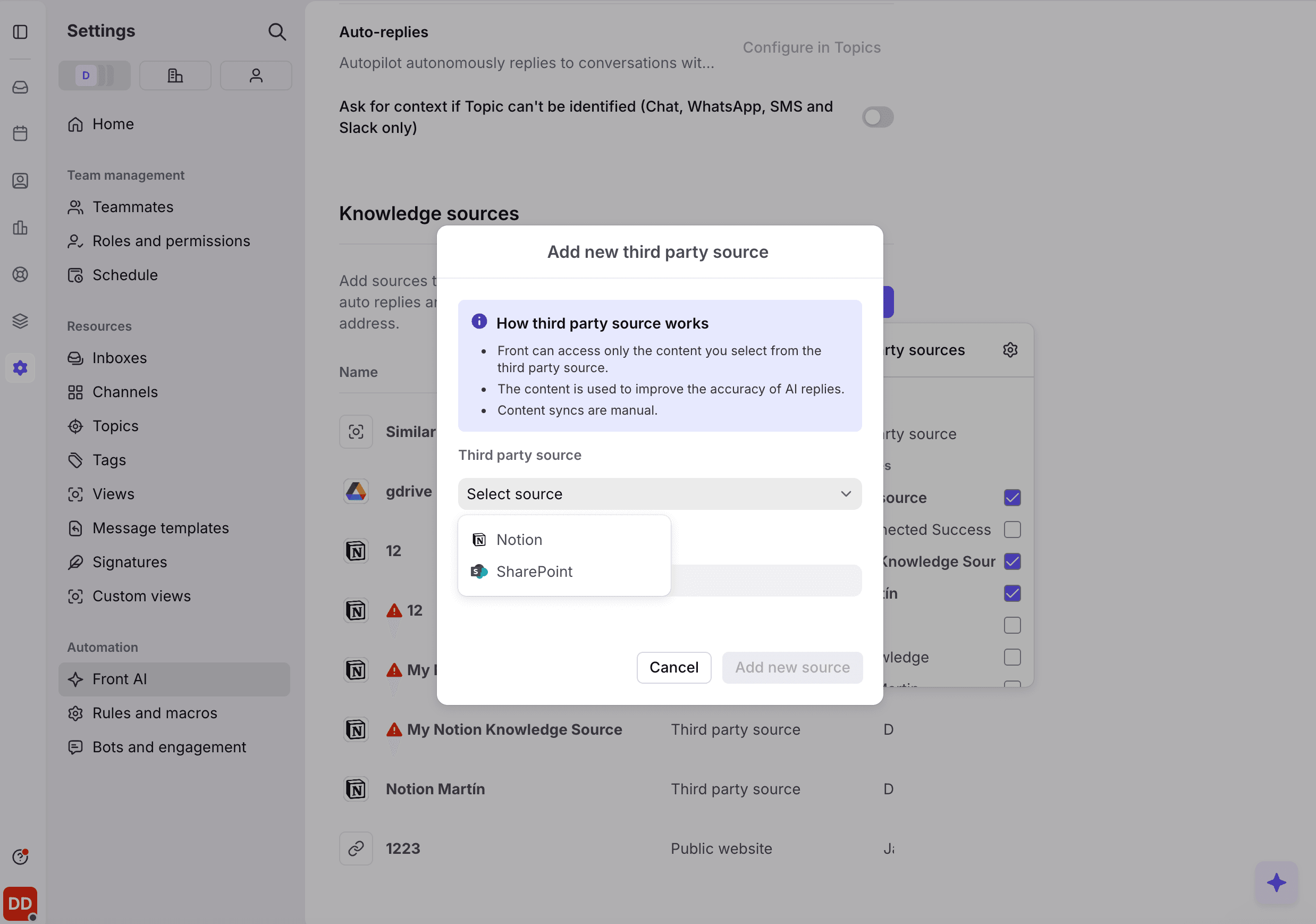Viewport: 1316px width, 924px height.
Task: Click the Google Drive icon beside gdrive source
Action: coord(356,491)
